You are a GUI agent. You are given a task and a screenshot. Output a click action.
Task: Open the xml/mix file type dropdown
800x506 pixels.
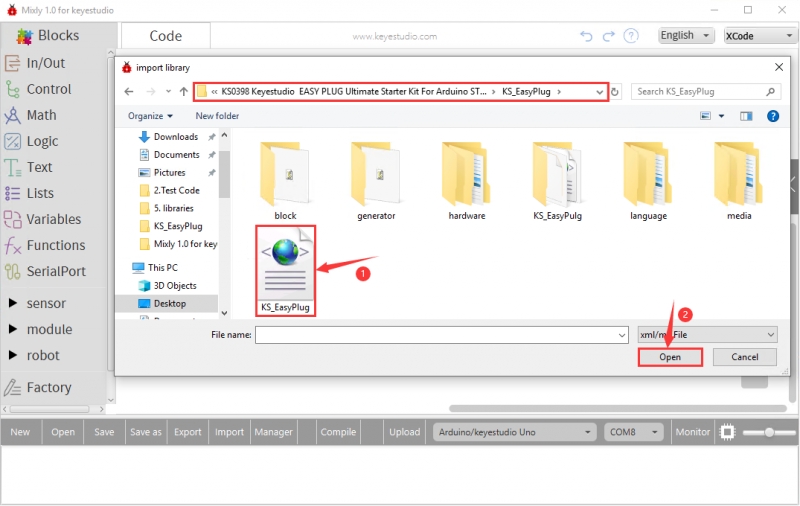[x=708, y=335]
